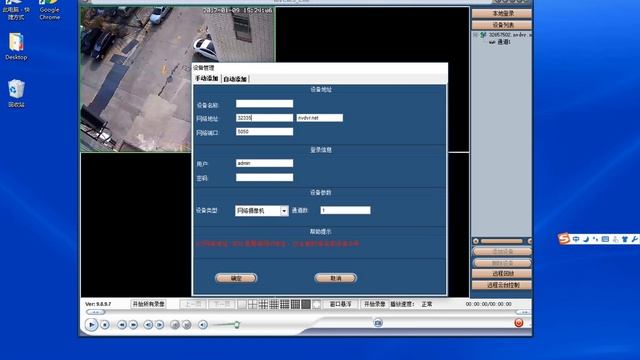Switch to the 手动添加 manual add tab
Image resolution: width=640 pixels, height=360 pixels.
(207, 79)
